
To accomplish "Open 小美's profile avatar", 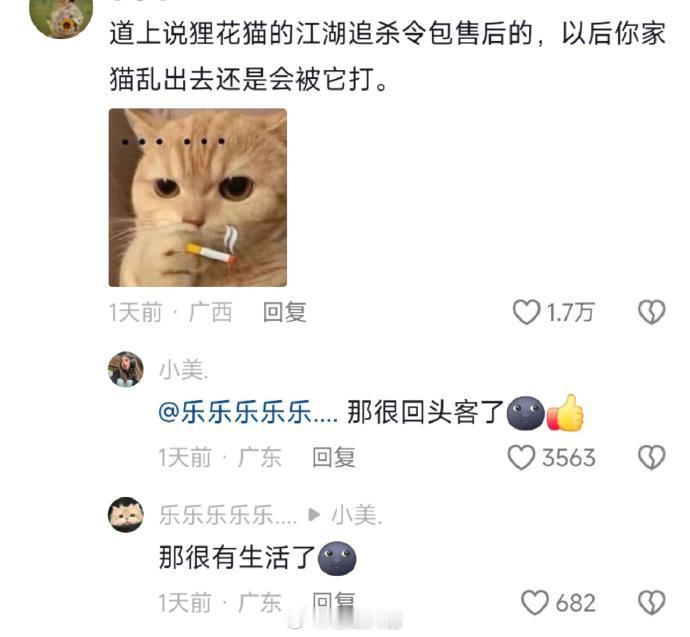I will coord(126,370).
